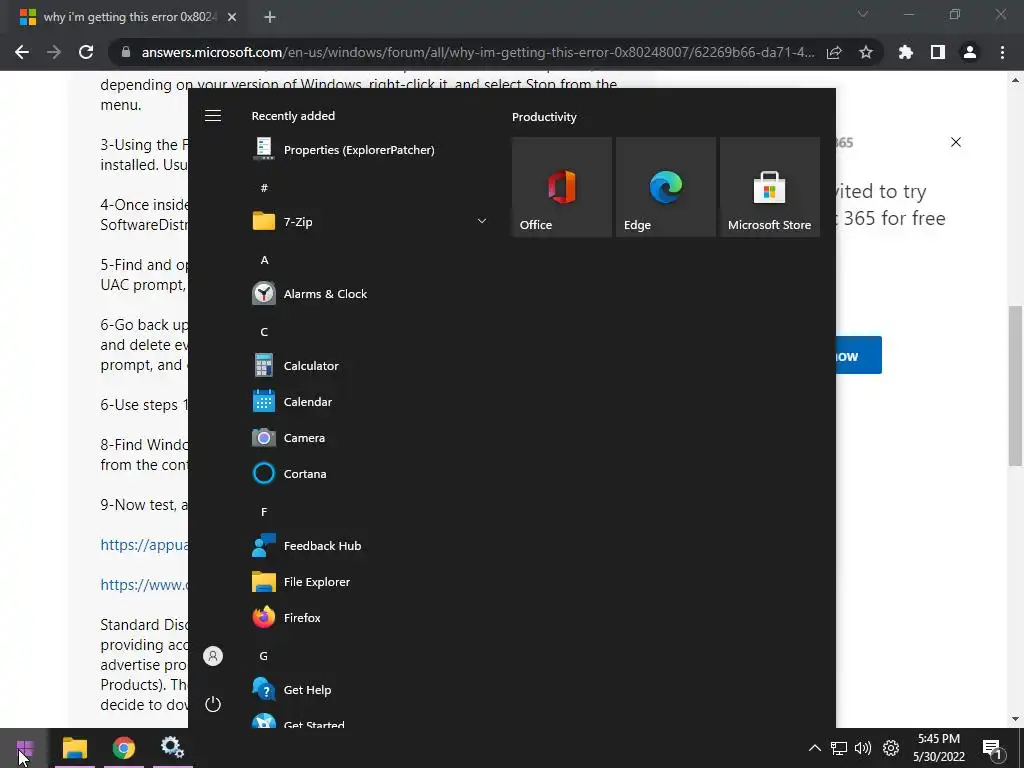Open File Explorer from the taskbar
Image resolution: width=1024 pixels, height=768 pixels.
tap(75, 748)
